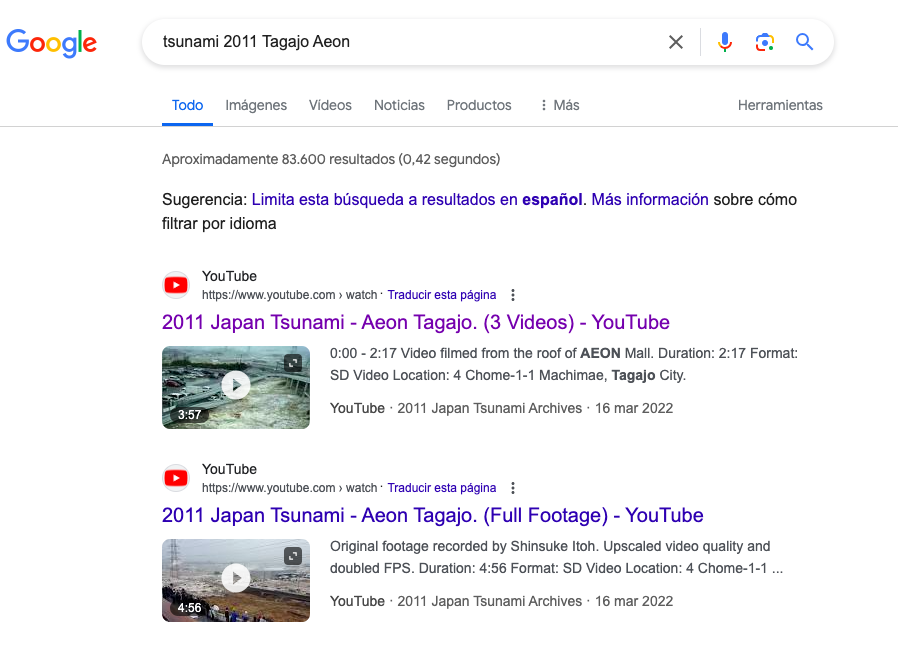Click 'Traducir esta página' on 'Full Footage' result
898x649 pixels.
click(x=442, y=488)
